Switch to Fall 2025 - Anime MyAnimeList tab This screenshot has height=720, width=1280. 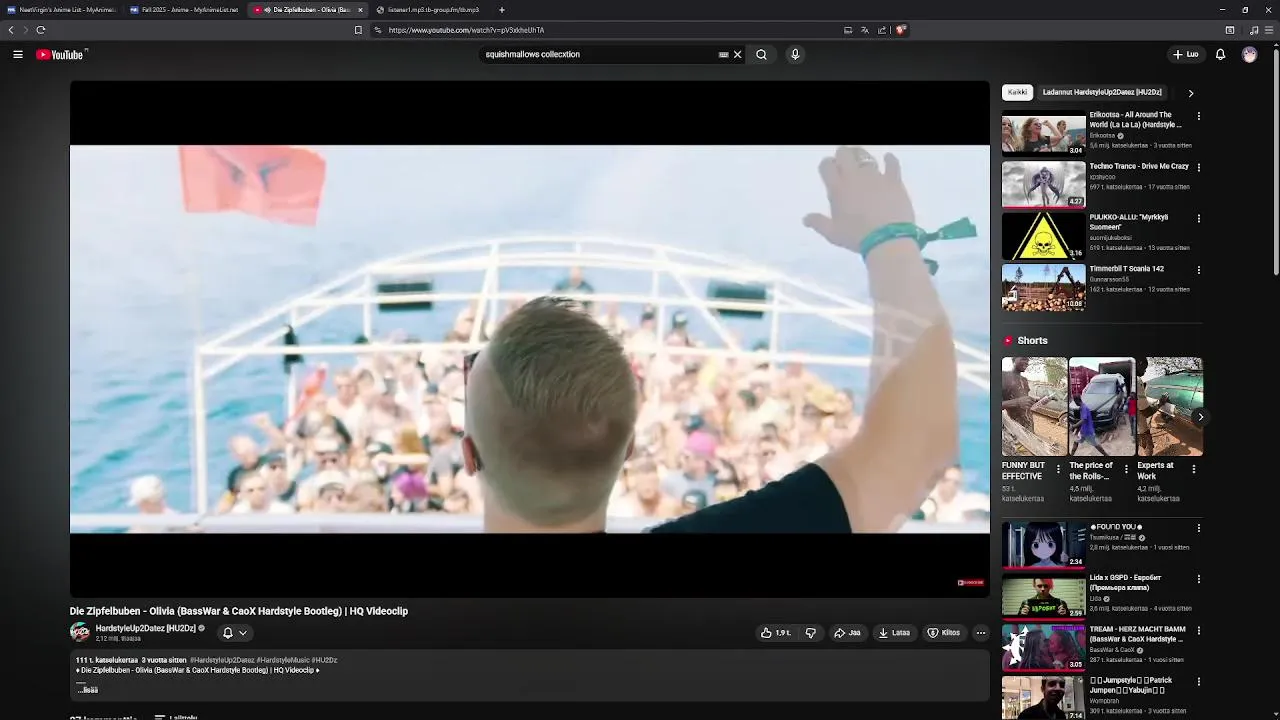184,10
